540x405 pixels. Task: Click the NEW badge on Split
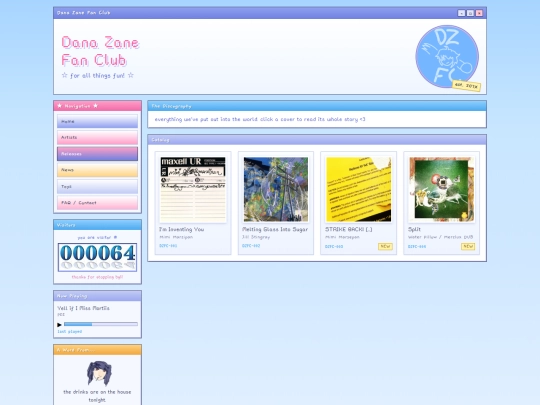click(x=468, y=246)
